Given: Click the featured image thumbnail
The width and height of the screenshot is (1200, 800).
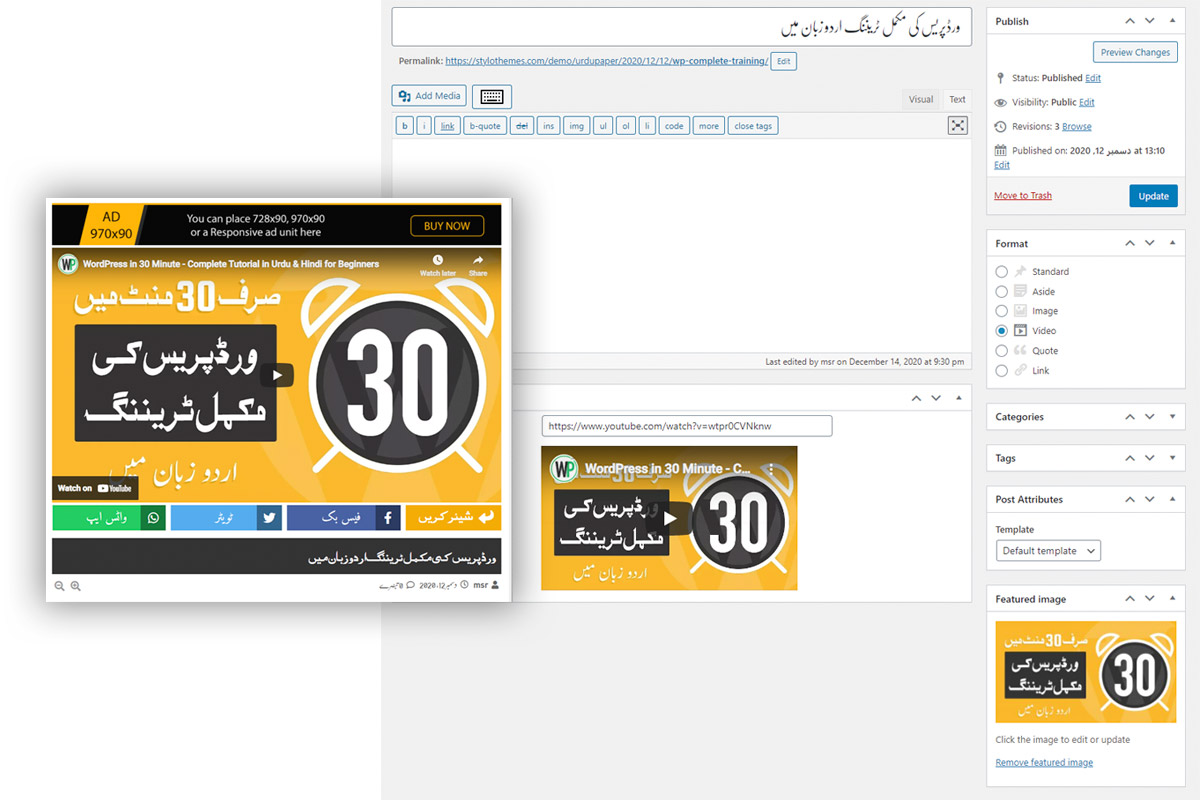Looking at the screenshot, I should coord(1086,672).
